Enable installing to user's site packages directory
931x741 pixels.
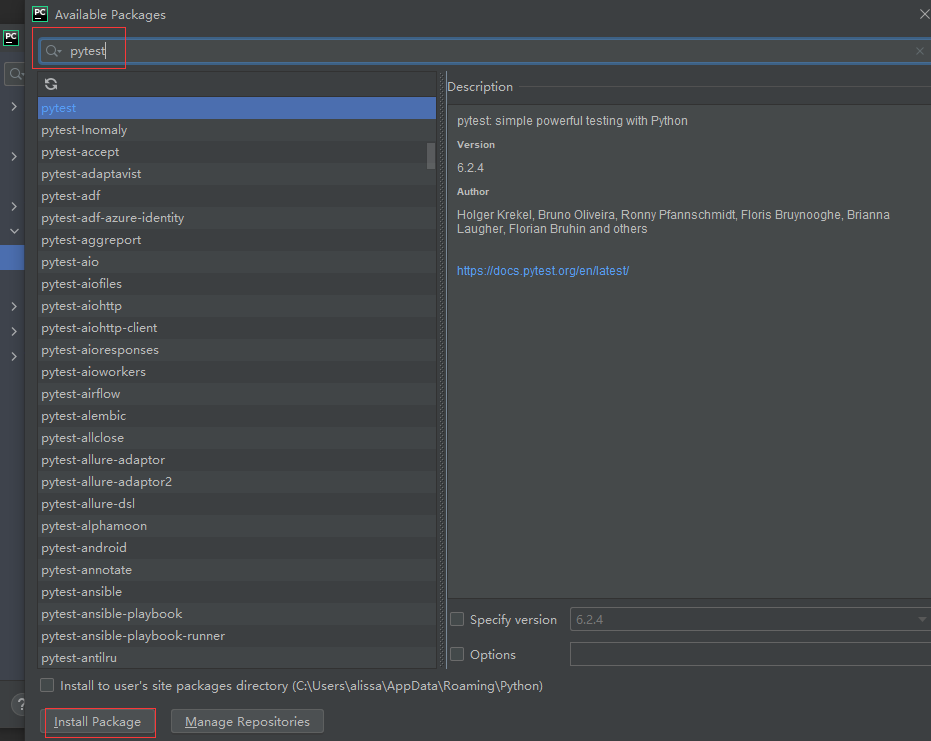click(x=46, y=685)
